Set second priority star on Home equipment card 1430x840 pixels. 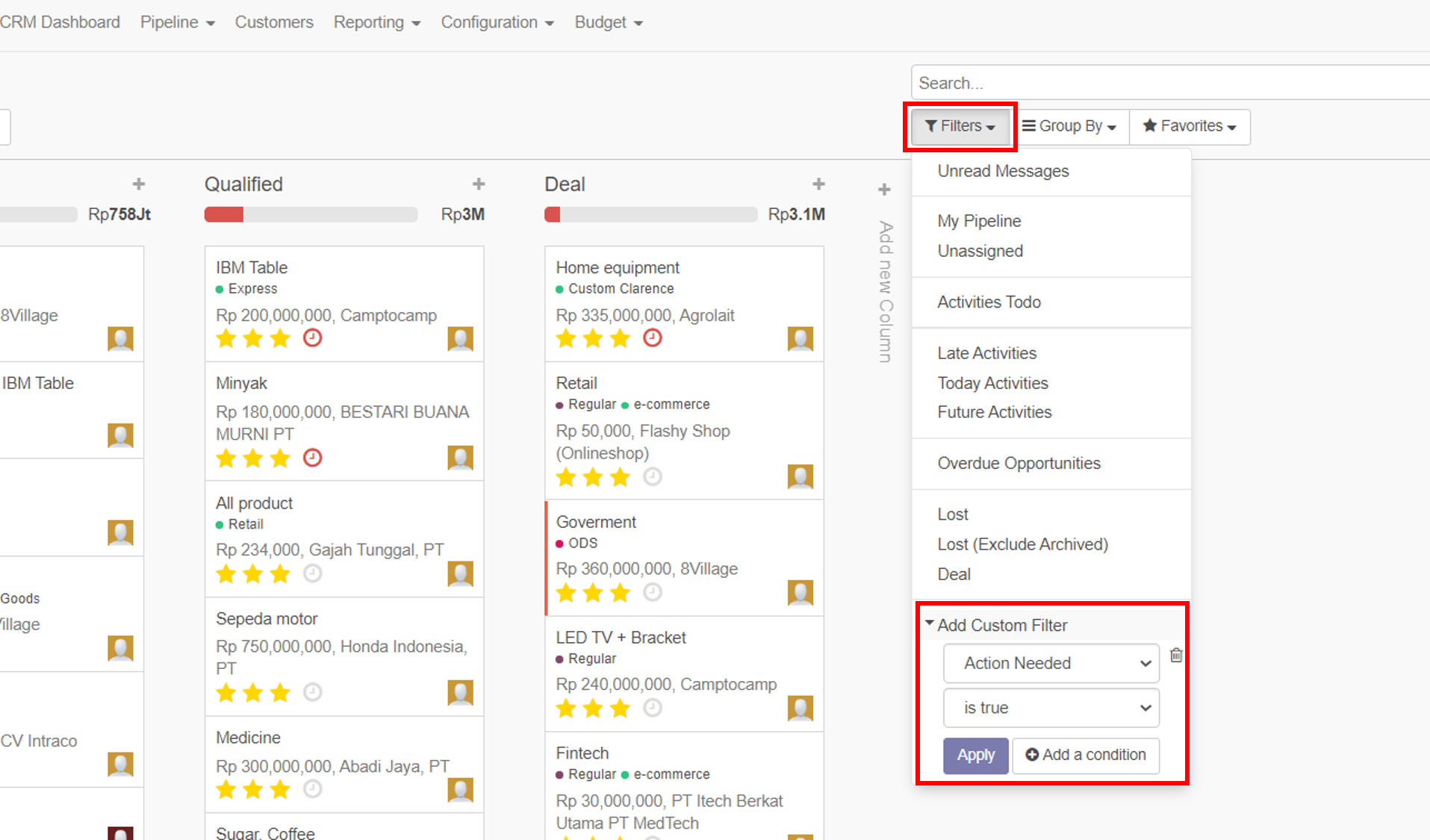point(593,338)
